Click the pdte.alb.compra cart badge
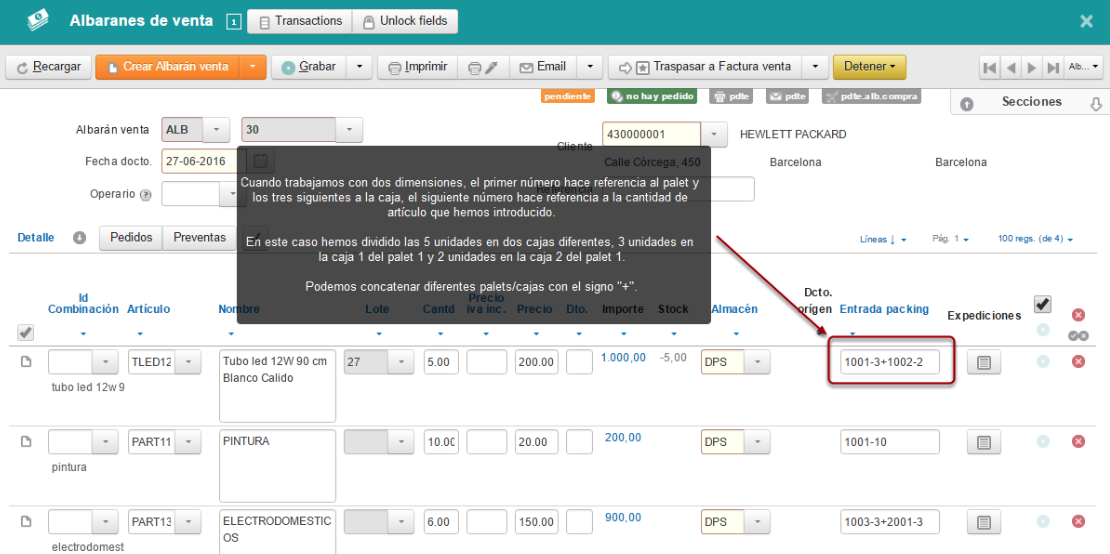 pos(871,97)
